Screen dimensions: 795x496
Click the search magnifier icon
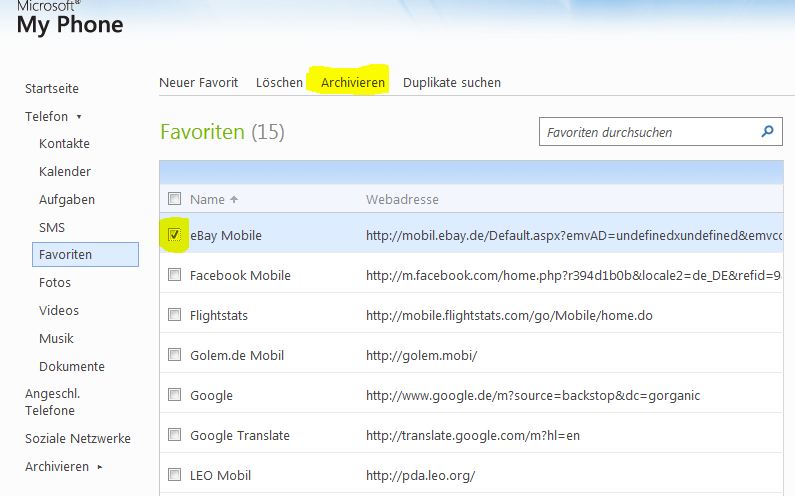pyautogui.click(x=768, y=131)
